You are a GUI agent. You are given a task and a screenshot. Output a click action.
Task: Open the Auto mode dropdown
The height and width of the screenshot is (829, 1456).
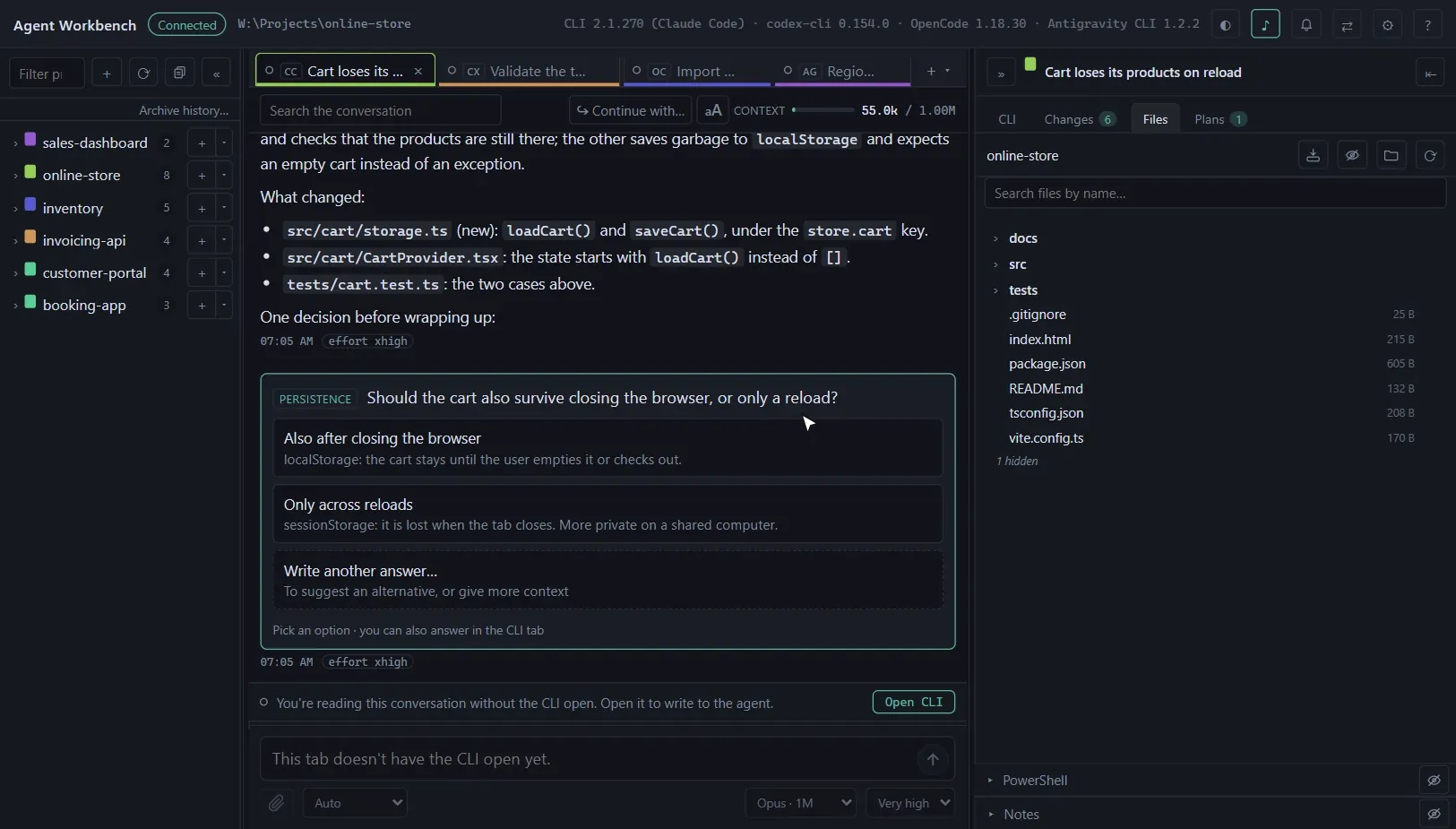(x=355, y=803)
